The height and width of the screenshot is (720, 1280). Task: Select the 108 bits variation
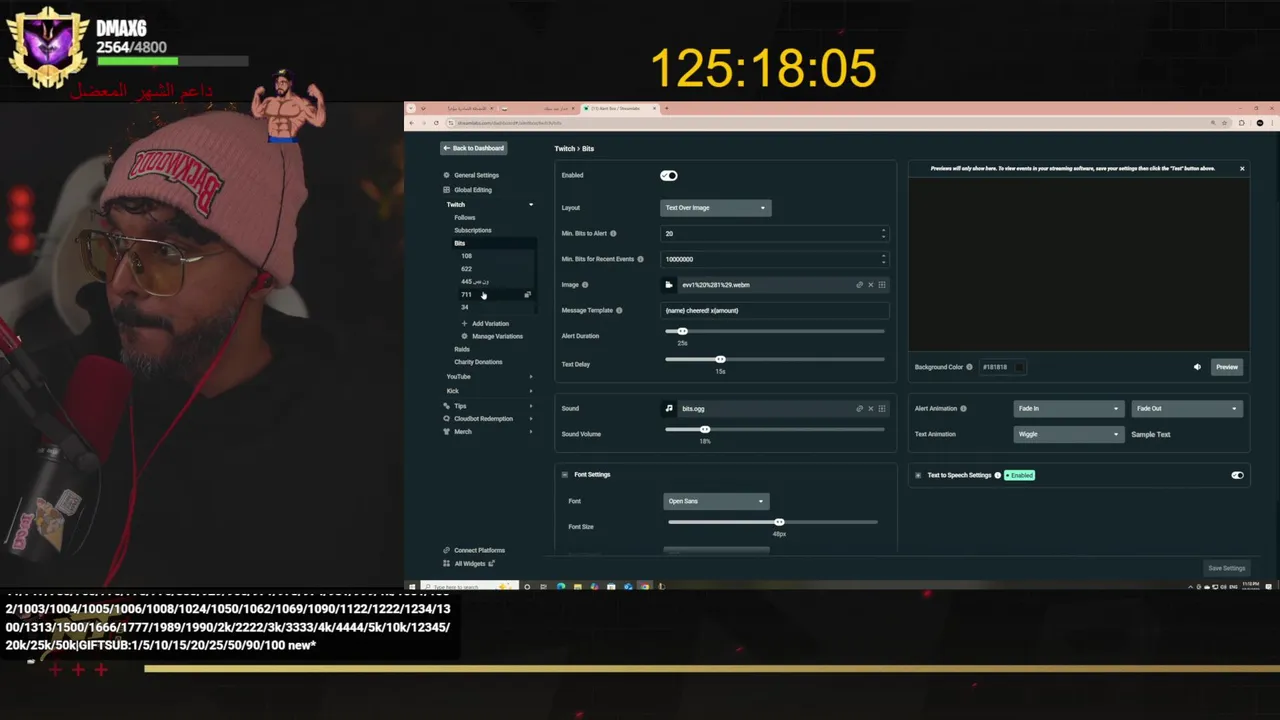[x=466, y=256]
